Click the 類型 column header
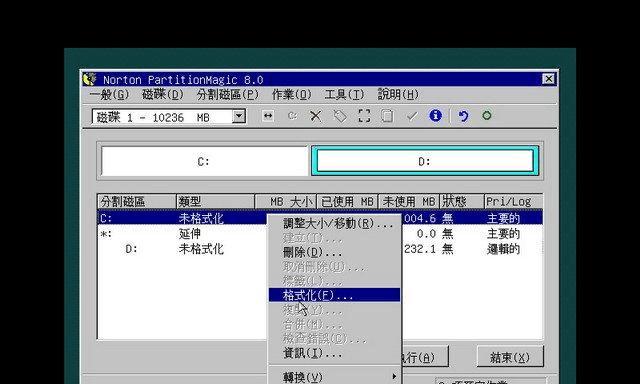Screen dimensions: 640x384 (216, 201)
